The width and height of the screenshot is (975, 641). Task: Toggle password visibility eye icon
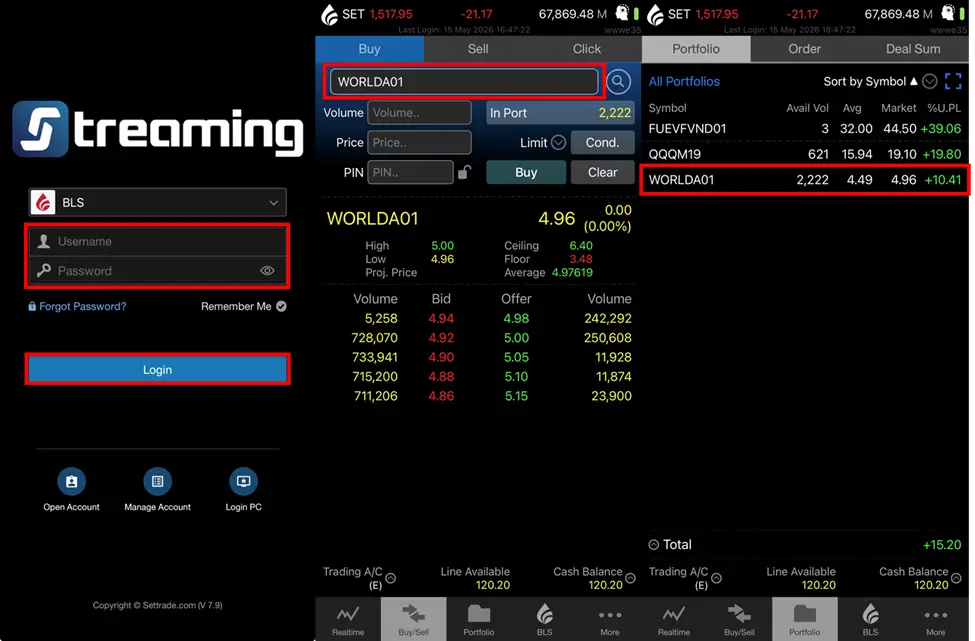(267, 270)
